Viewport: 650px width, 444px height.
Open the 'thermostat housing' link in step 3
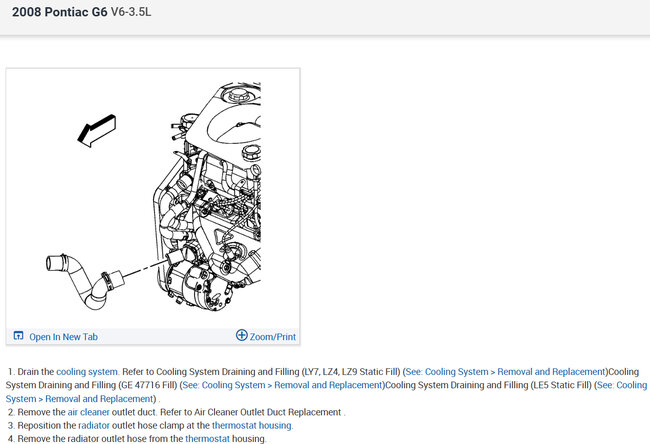252,425
